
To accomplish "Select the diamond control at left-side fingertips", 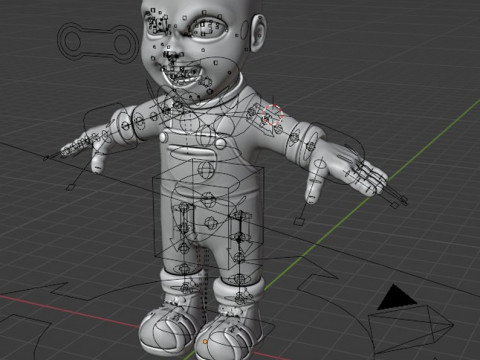I will tap(46, 158).
